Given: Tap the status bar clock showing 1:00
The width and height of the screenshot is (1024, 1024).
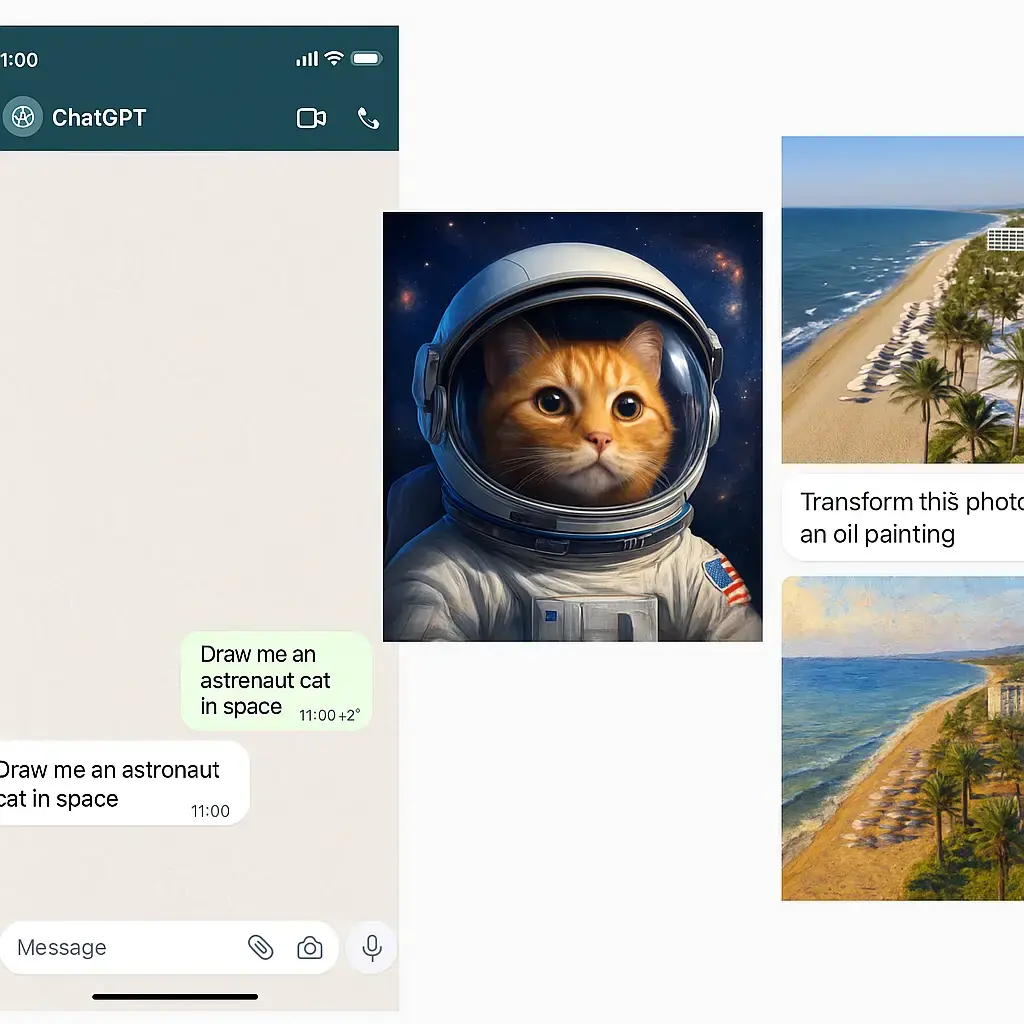Looking at the screenshot, I should pos(19,60).
